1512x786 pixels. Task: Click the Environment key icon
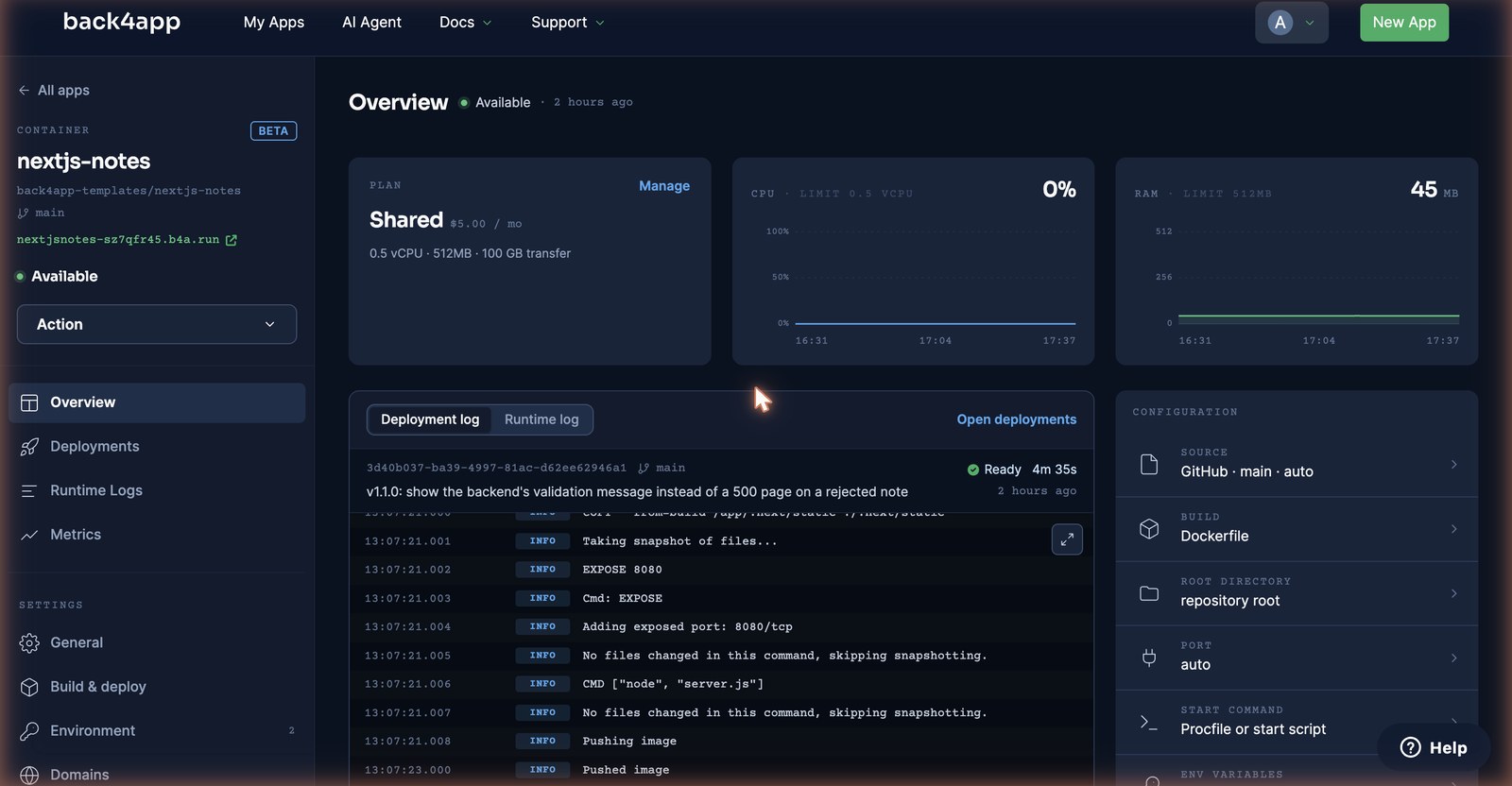click(x=29, y=731)
